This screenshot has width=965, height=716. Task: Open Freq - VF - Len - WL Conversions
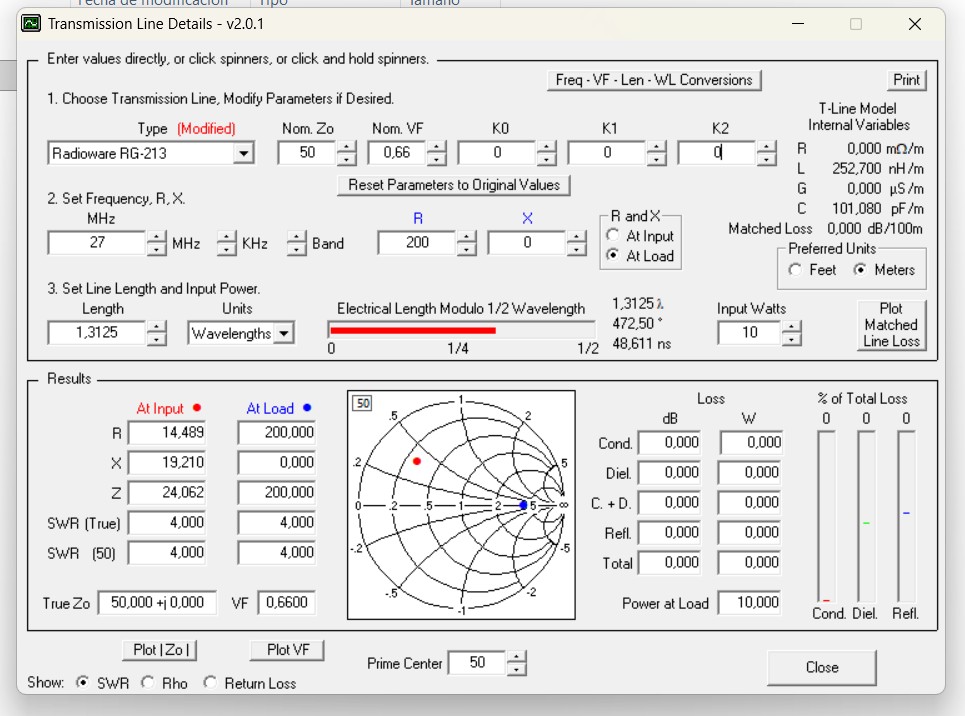coord(654,80)
